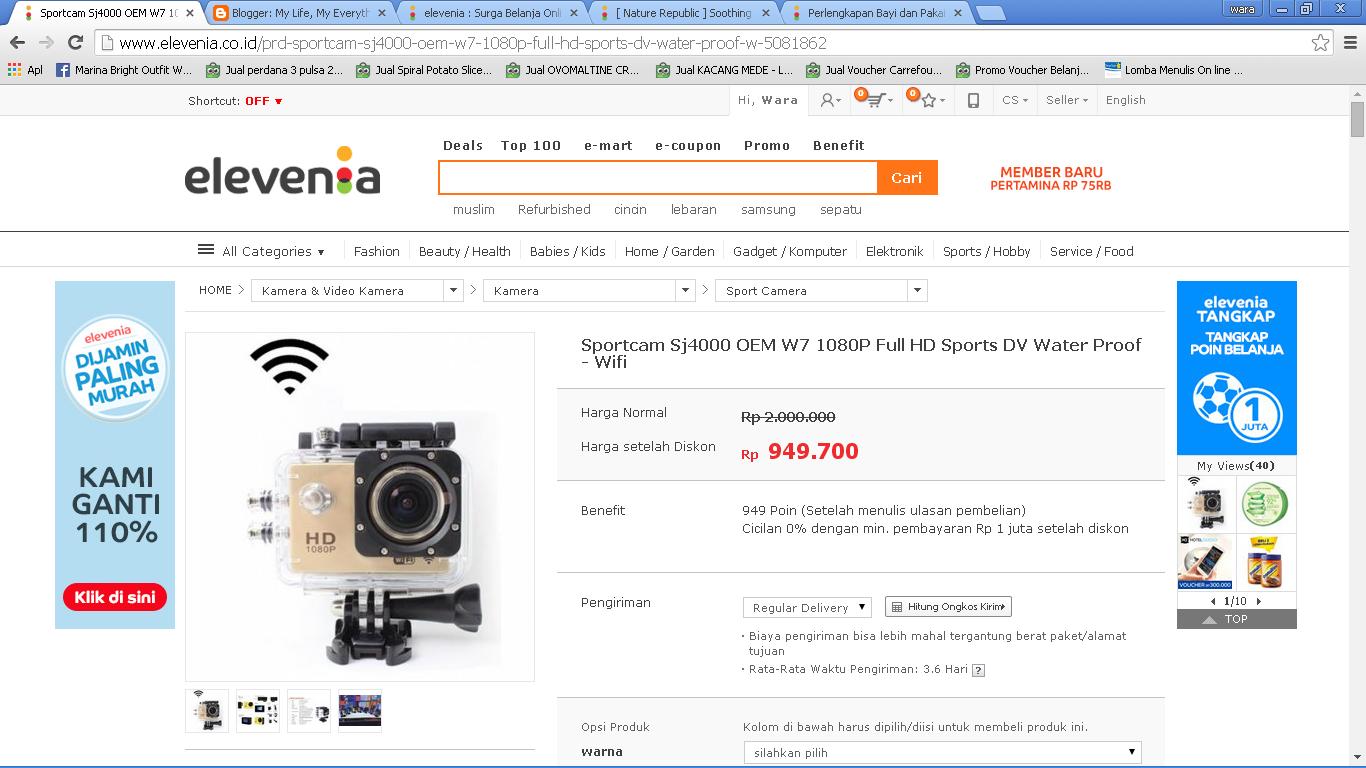Screen dimensions: 1366x768
Task: Open the Apps bookmark shortcut
Action: pos(25,70)
